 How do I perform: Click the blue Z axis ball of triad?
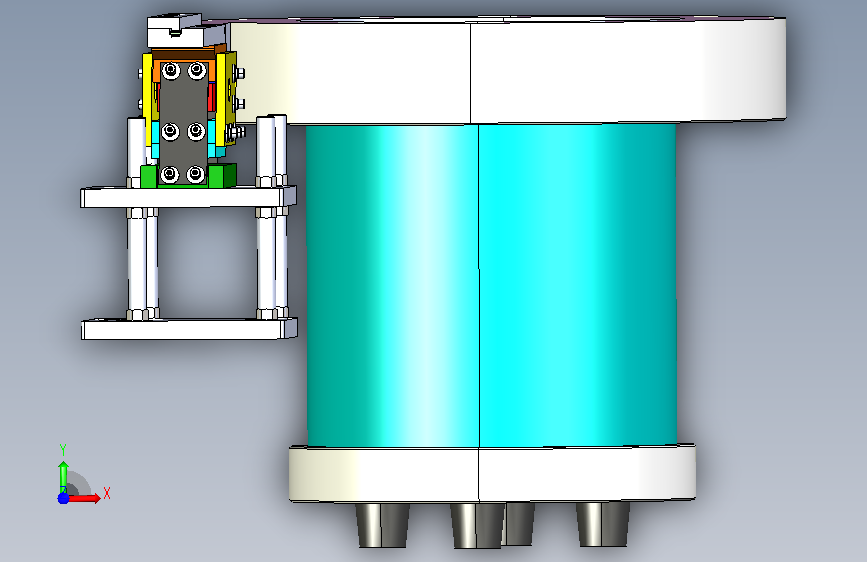[x=63, y=498]
